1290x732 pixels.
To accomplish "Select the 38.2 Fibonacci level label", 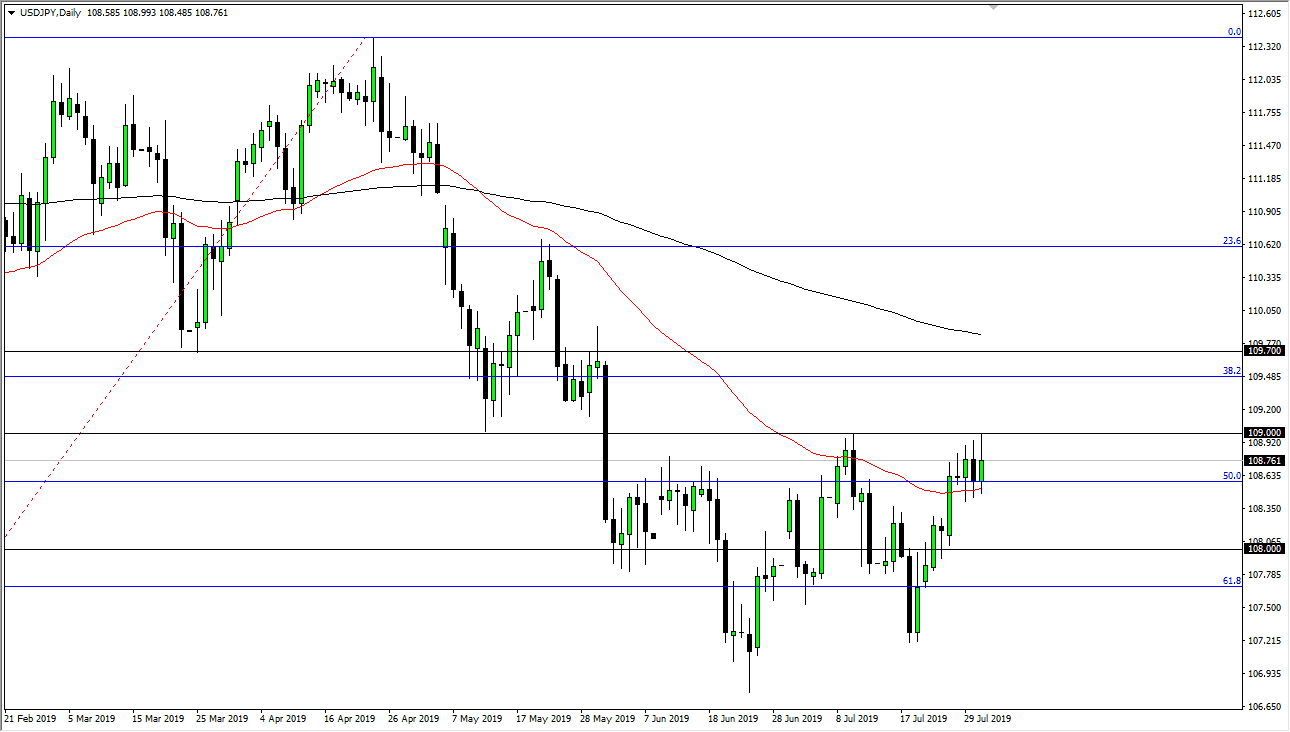I will click(1234, 372).
